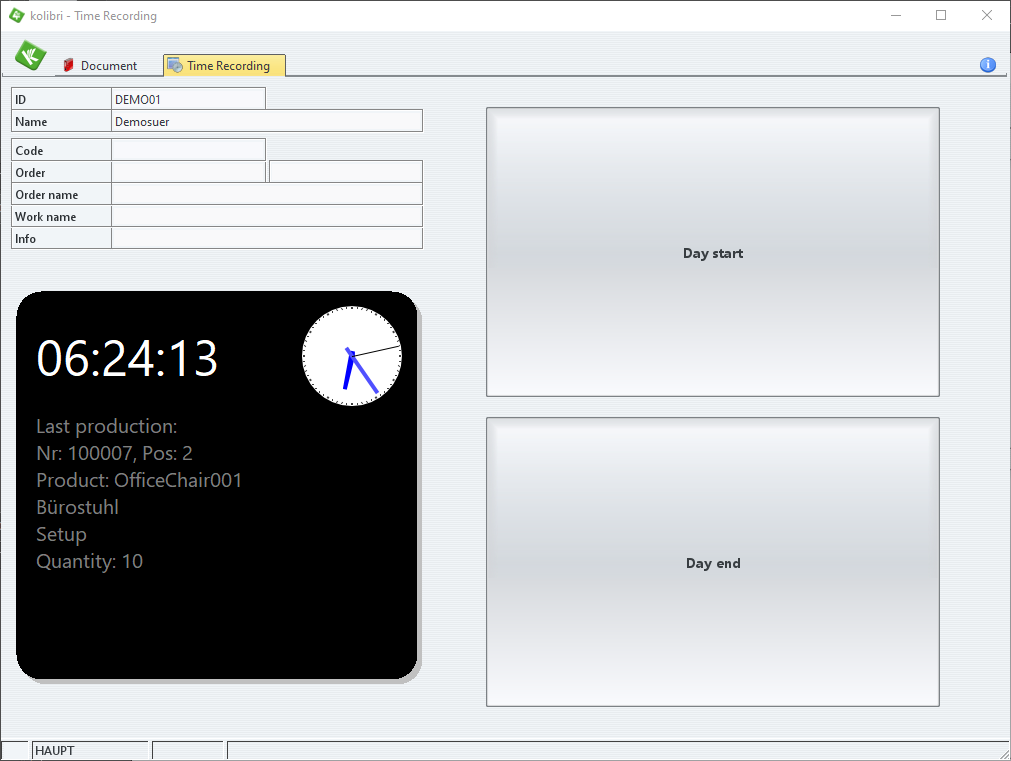The image size is (1011, 761).
Task: Switch to the Document tab
Action: tap(100, 66)
